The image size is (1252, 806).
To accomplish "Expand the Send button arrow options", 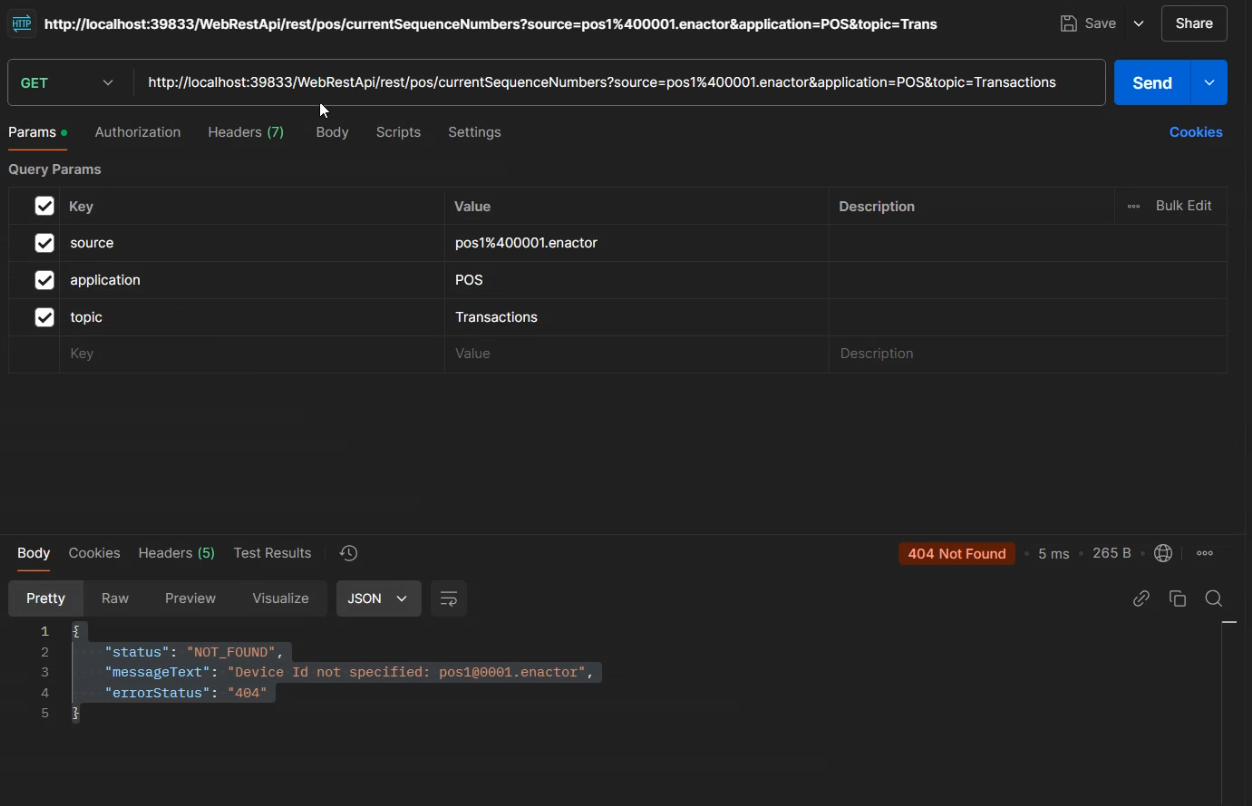I will coord(1209,83).
